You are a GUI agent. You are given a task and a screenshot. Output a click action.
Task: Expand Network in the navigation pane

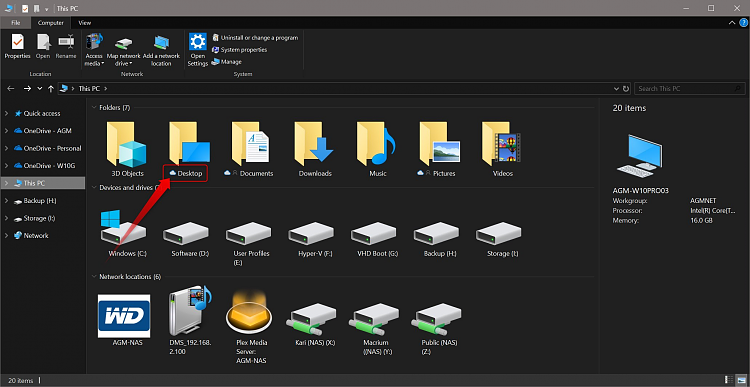(x=6, y=235)
